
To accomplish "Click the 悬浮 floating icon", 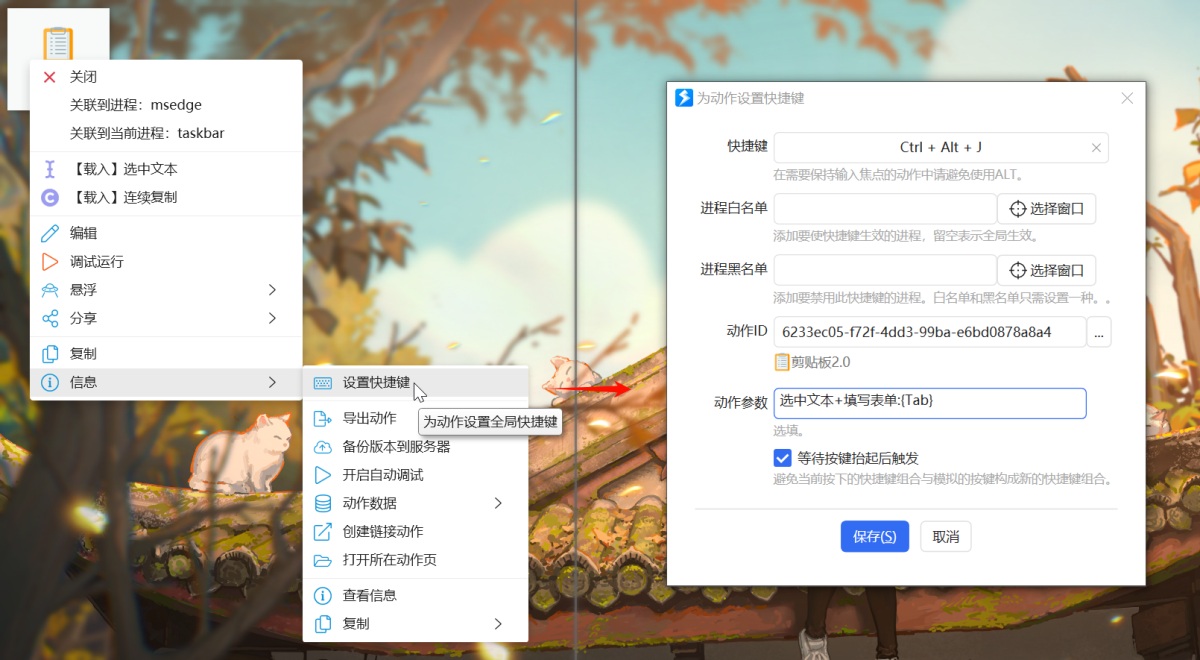I will click(49, 290).
